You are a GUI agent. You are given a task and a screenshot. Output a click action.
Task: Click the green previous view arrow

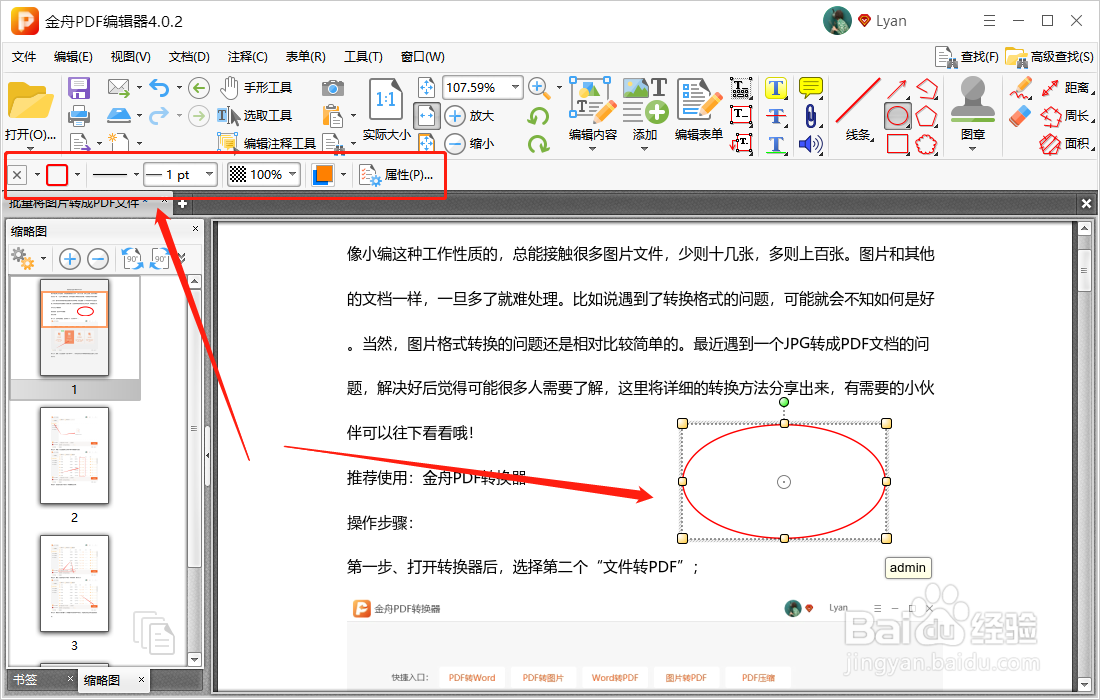tap(199, 88)
